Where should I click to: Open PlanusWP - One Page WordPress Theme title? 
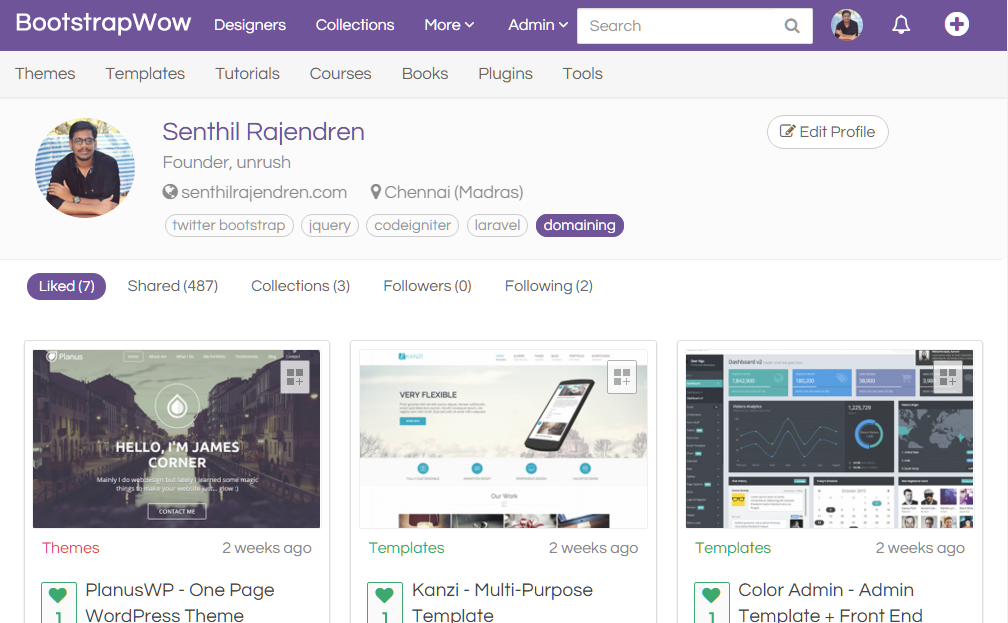[x=180, y=602]
